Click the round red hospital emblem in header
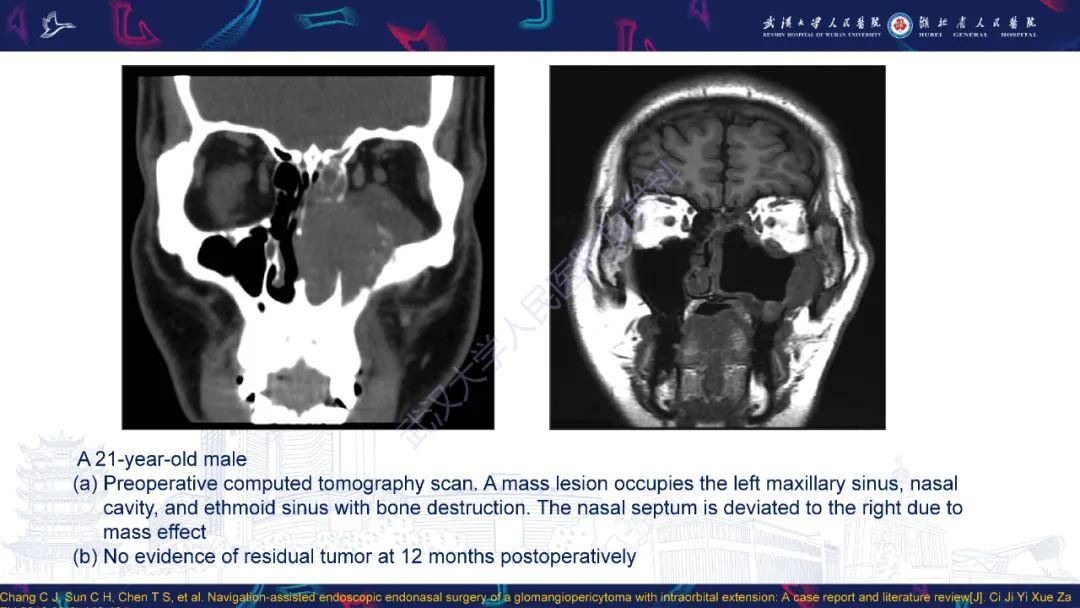Screen dimensions: 1080x608 (899, 25)
